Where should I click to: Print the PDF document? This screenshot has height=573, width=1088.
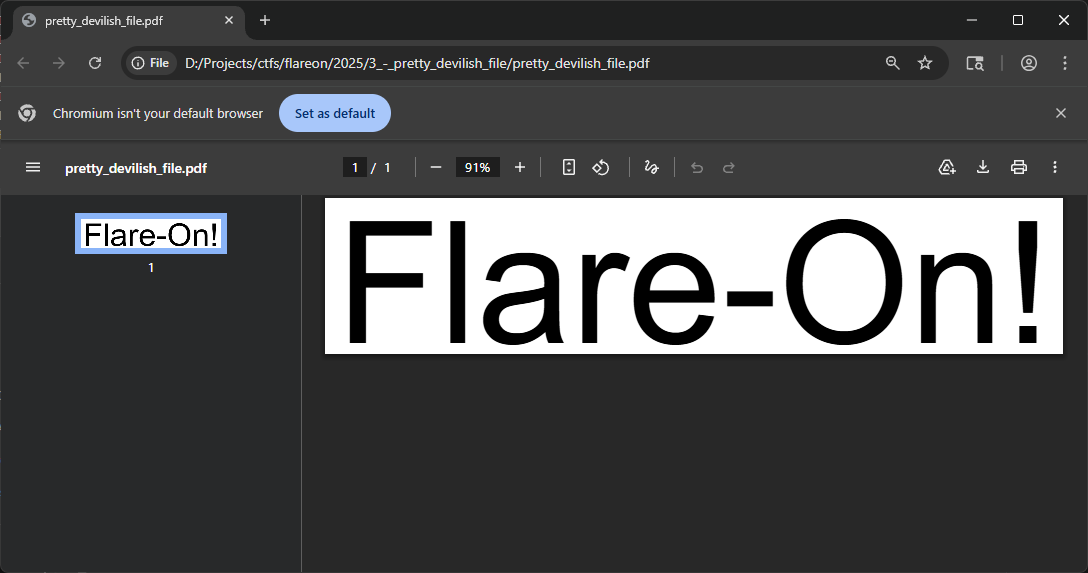[1019, 168]
